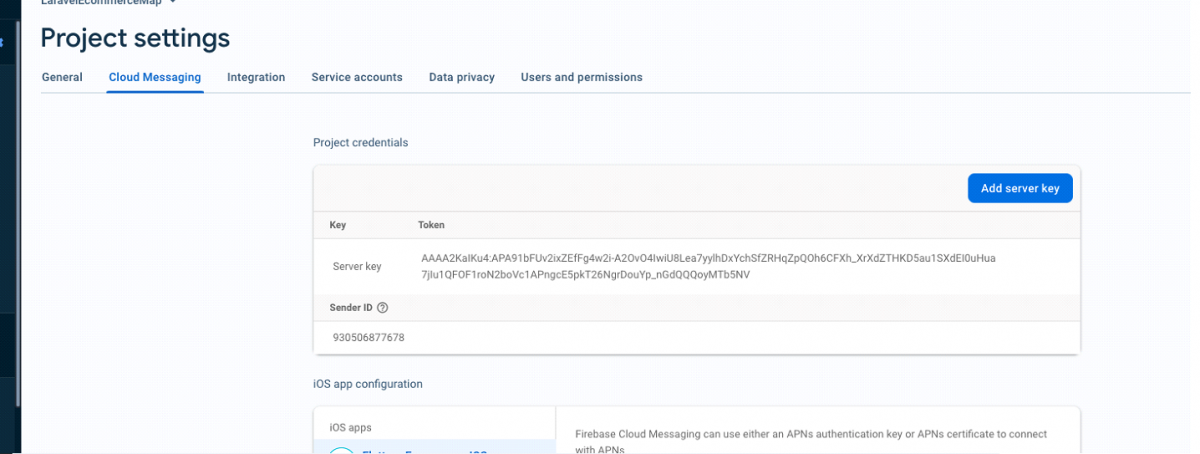Viewport: 1200px width, 454px height.
Task: Click the Project settings page heading
Action: (135, 38)
